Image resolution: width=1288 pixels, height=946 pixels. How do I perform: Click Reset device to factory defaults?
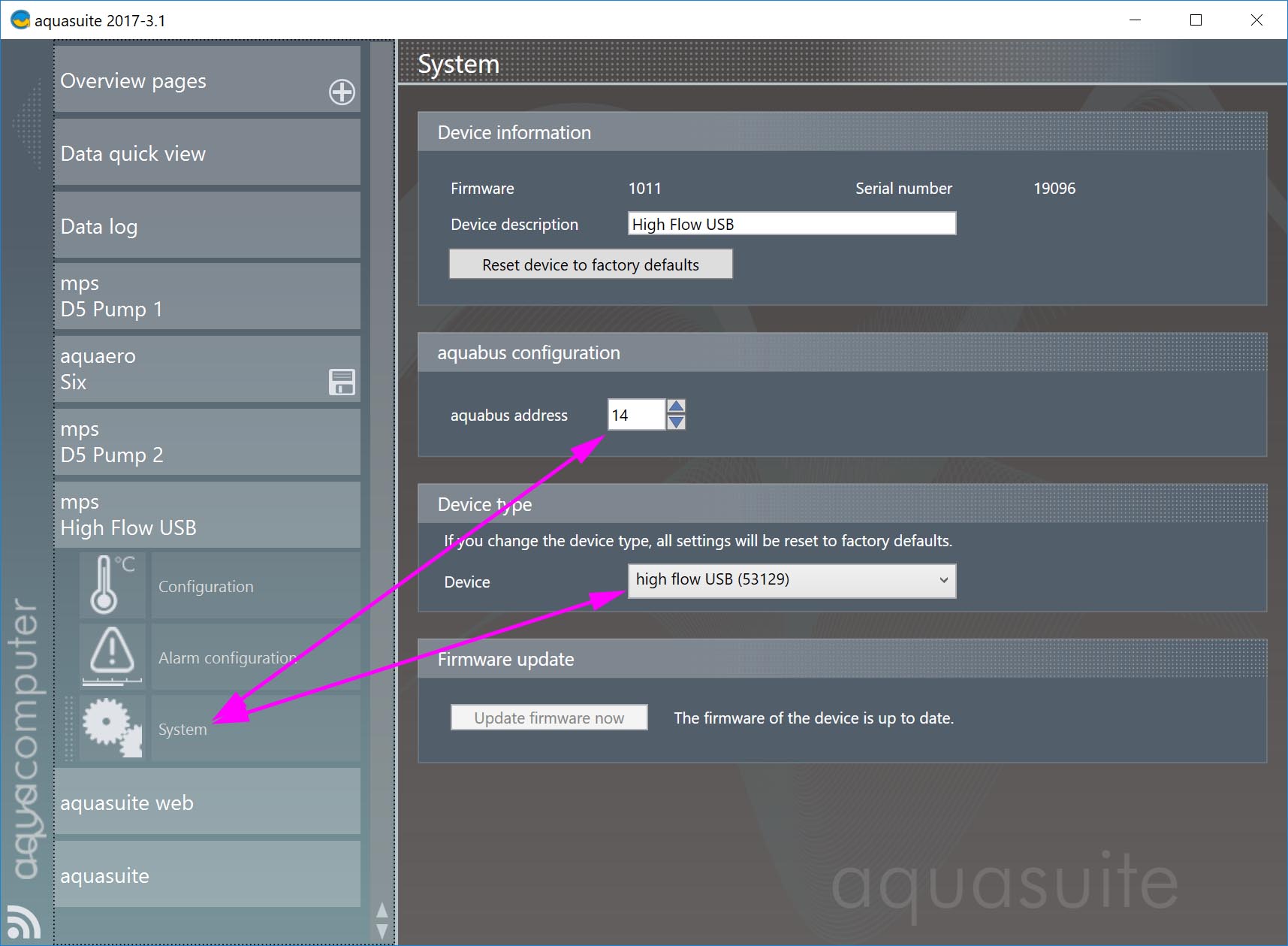[x=590, y=264]
